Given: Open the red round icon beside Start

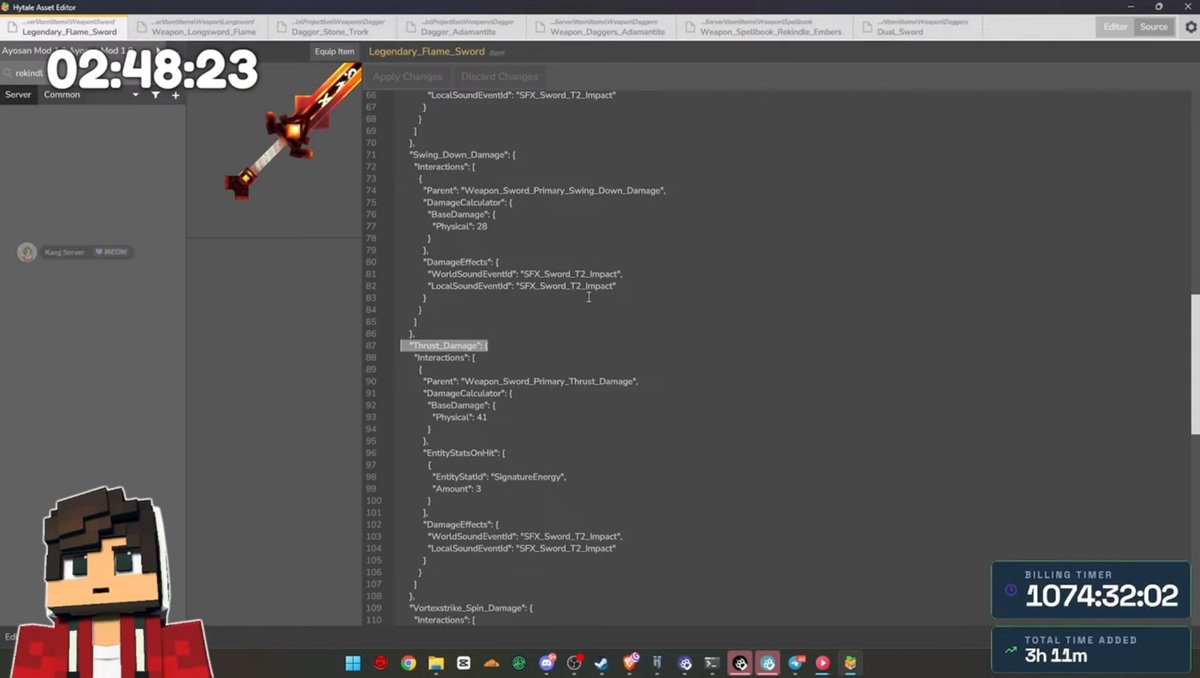Looking at the screenshot, I should click(381, 662).
